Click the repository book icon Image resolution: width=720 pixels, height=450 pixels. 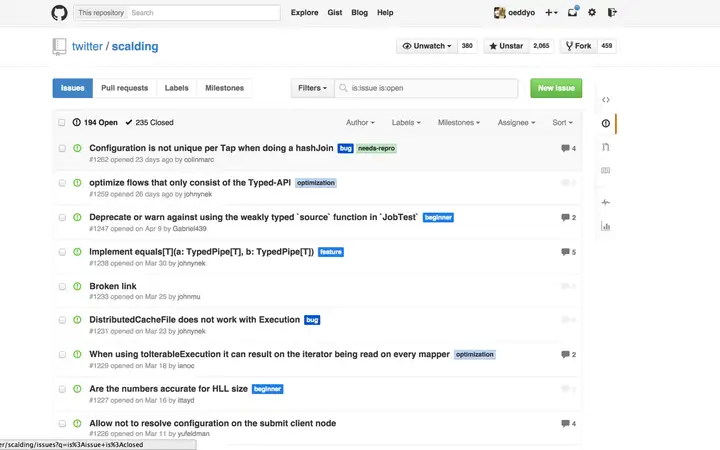(59, 46)
